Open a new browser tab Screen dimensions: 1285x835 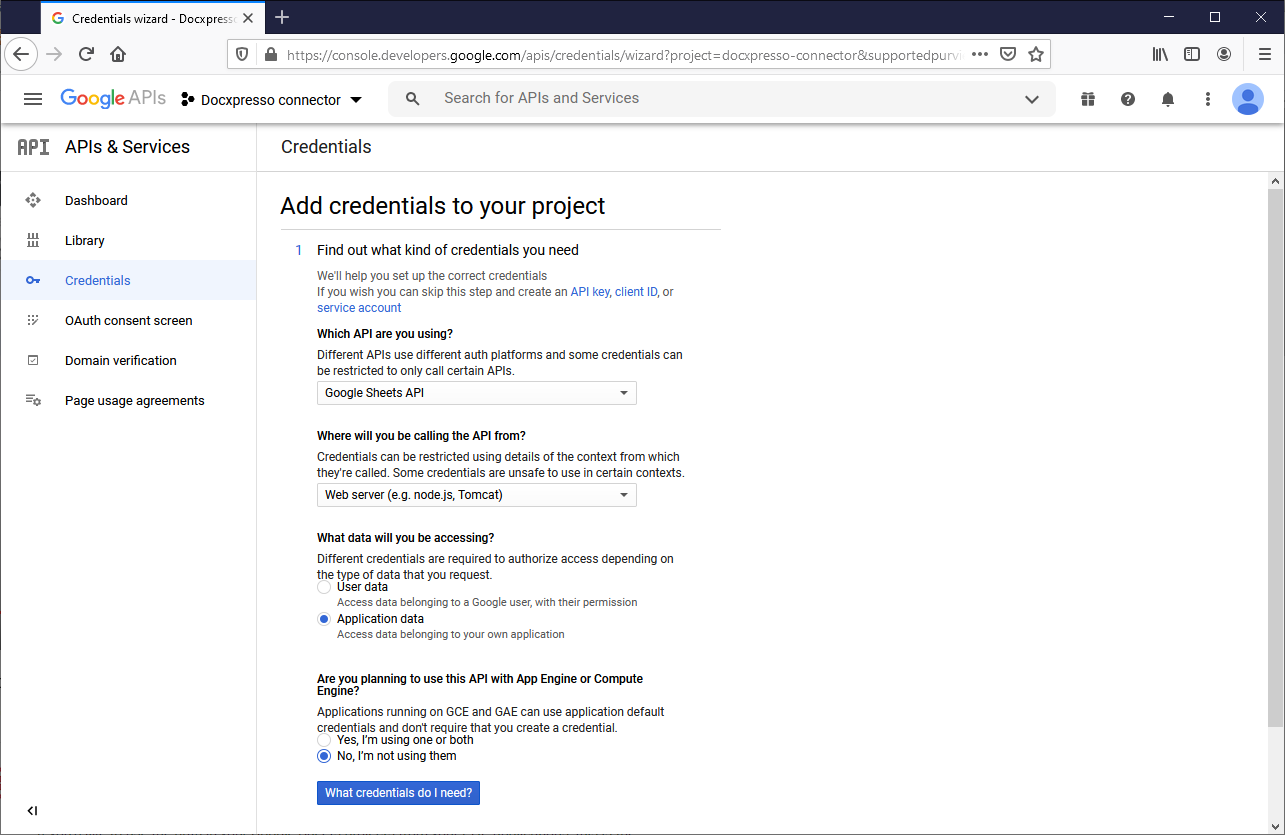point(282,17)
